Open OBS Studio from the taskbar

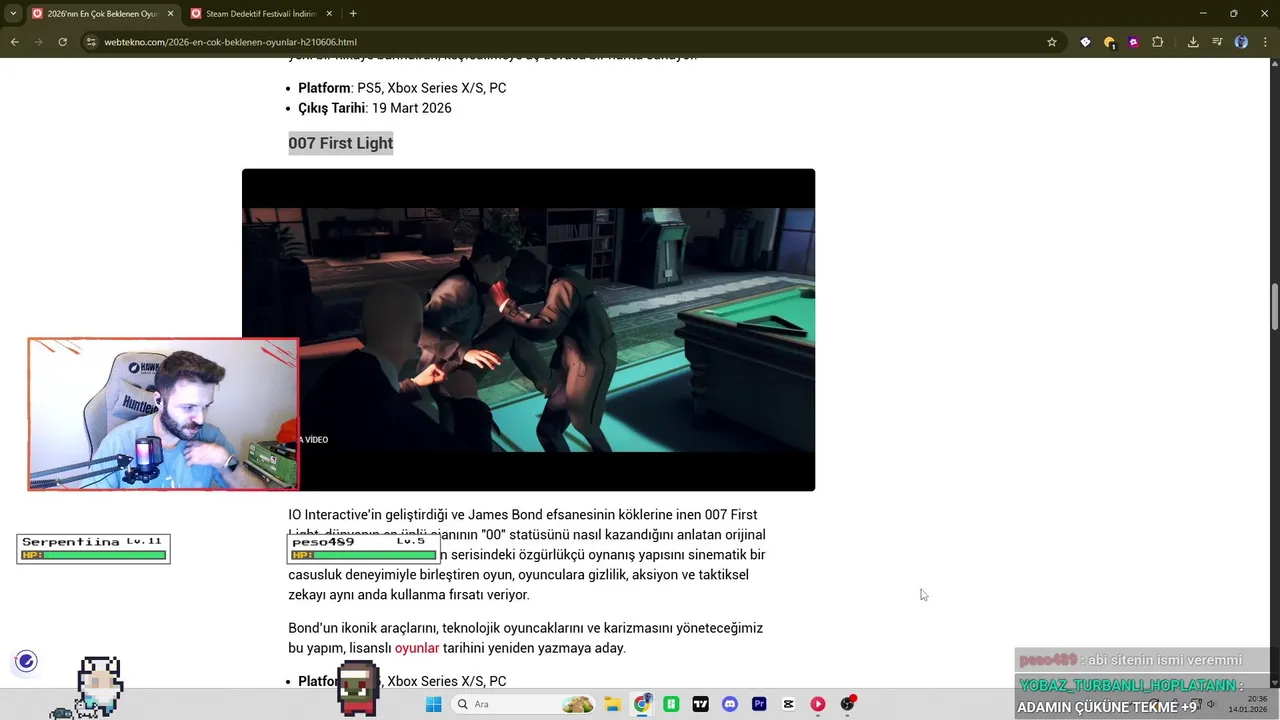(x=848, y=704)
